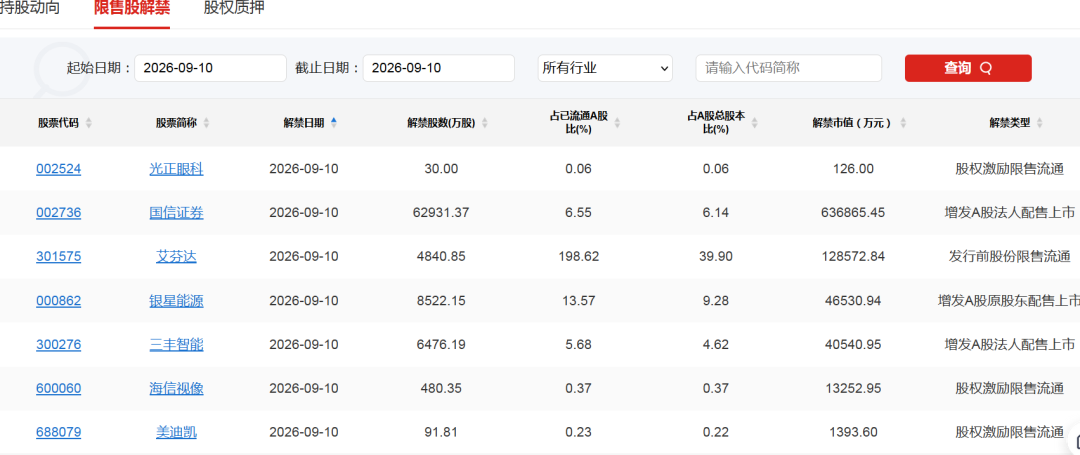Open 银星能源 stock name link
Screen dimensions: 1080x455
pos(176,301)
